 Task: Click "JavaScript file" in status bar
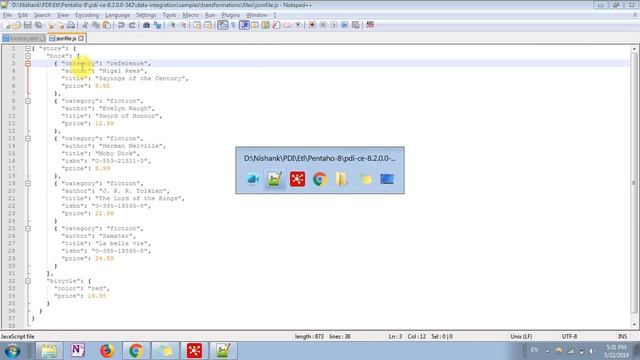pyautogui.click(x=18, y=337)
